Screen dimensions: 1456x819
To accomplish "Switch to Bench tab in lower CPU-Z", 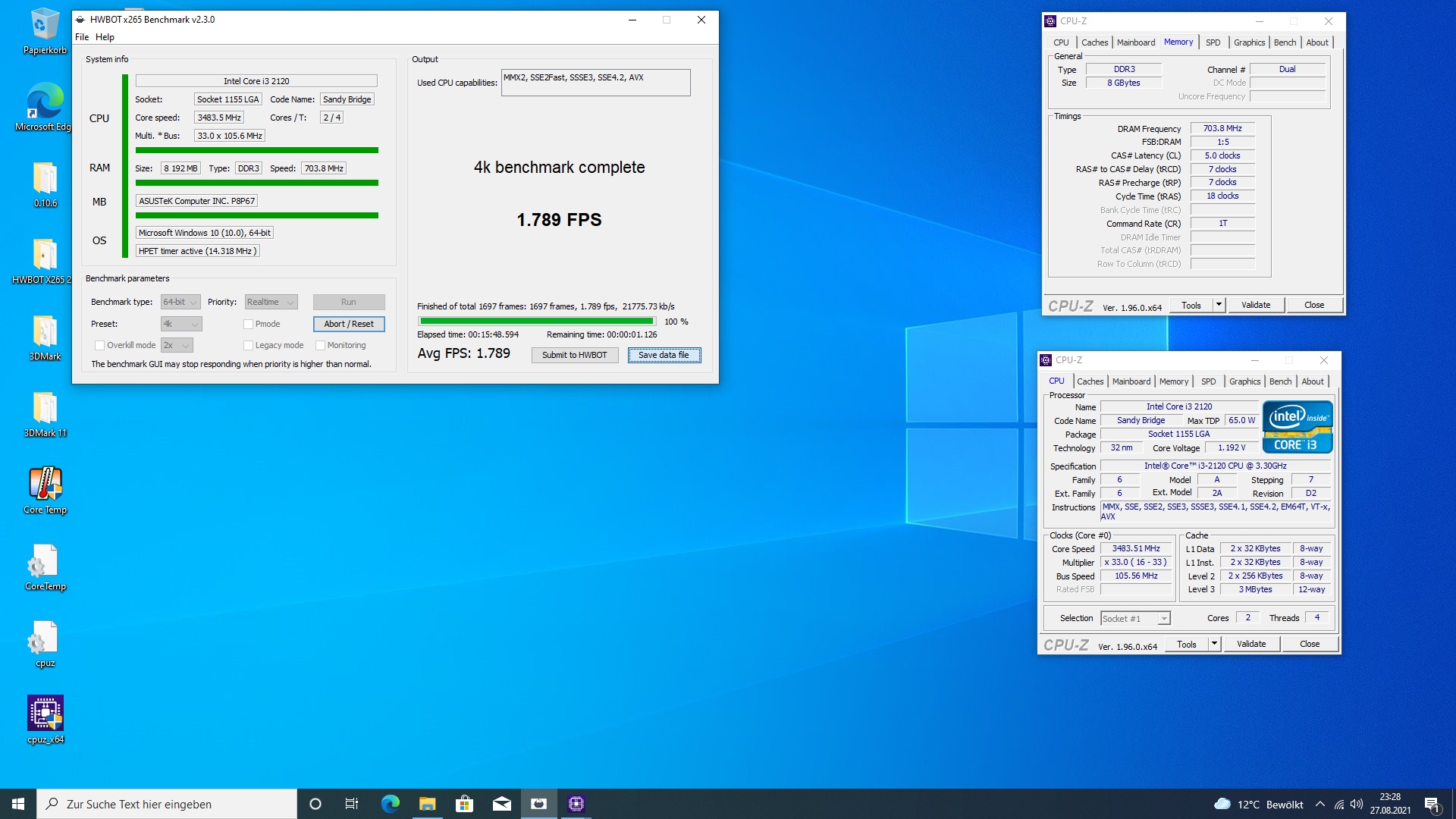I will pyautogui.click(x=1280, y=381).
